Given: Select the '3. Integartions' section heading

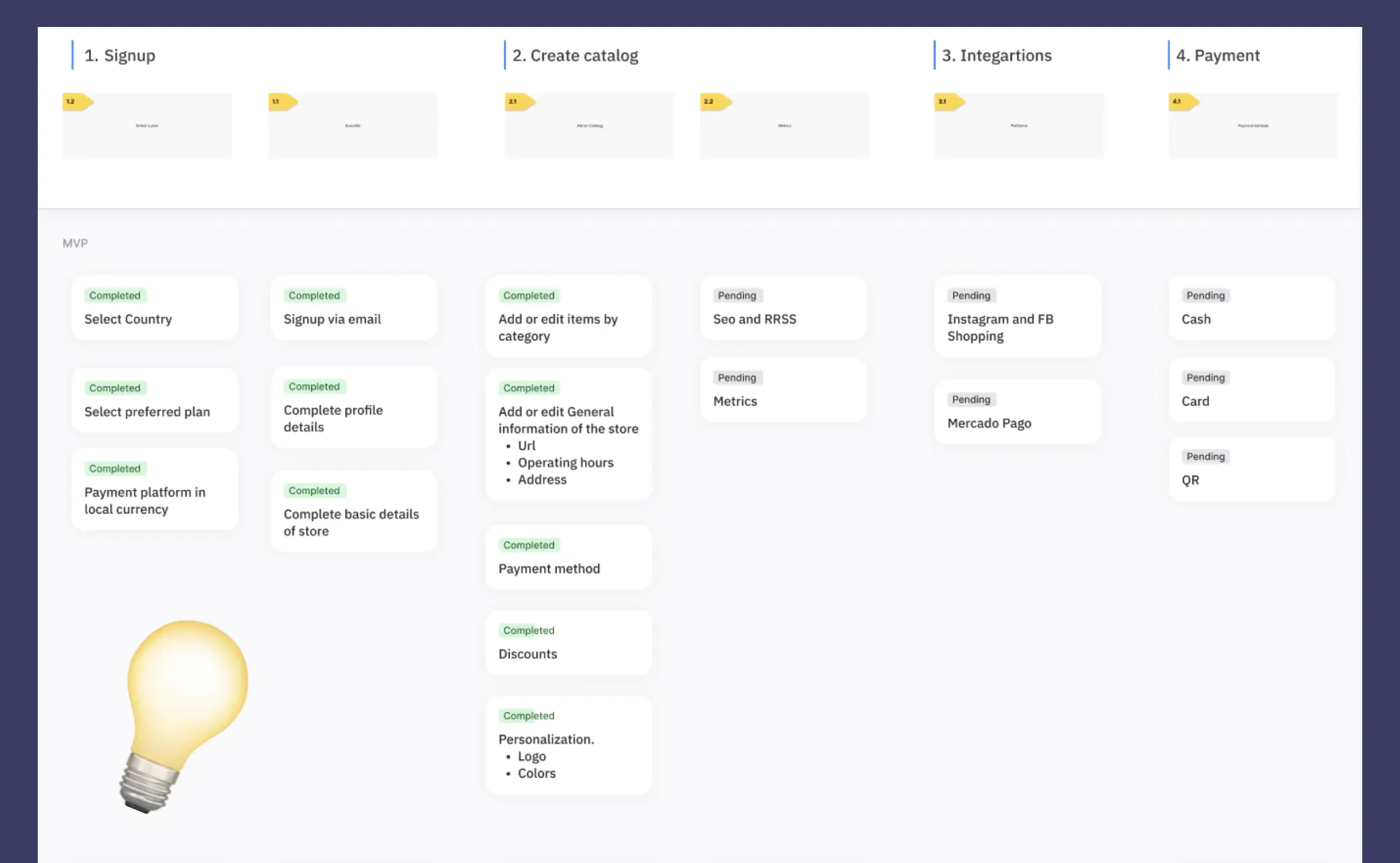Looking at the screenshot, I should 996,55.
